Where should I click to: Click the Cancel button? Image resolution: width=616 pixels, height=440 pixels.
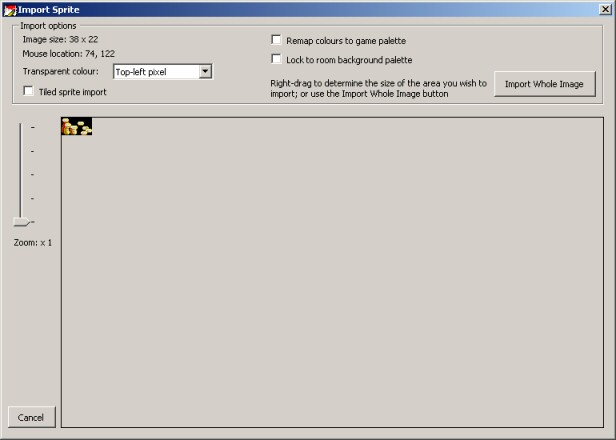(31, 417)
